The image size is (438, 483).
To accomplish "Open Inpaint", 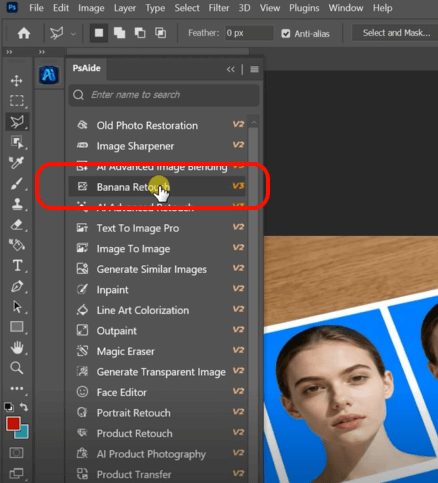I will 157,290.
